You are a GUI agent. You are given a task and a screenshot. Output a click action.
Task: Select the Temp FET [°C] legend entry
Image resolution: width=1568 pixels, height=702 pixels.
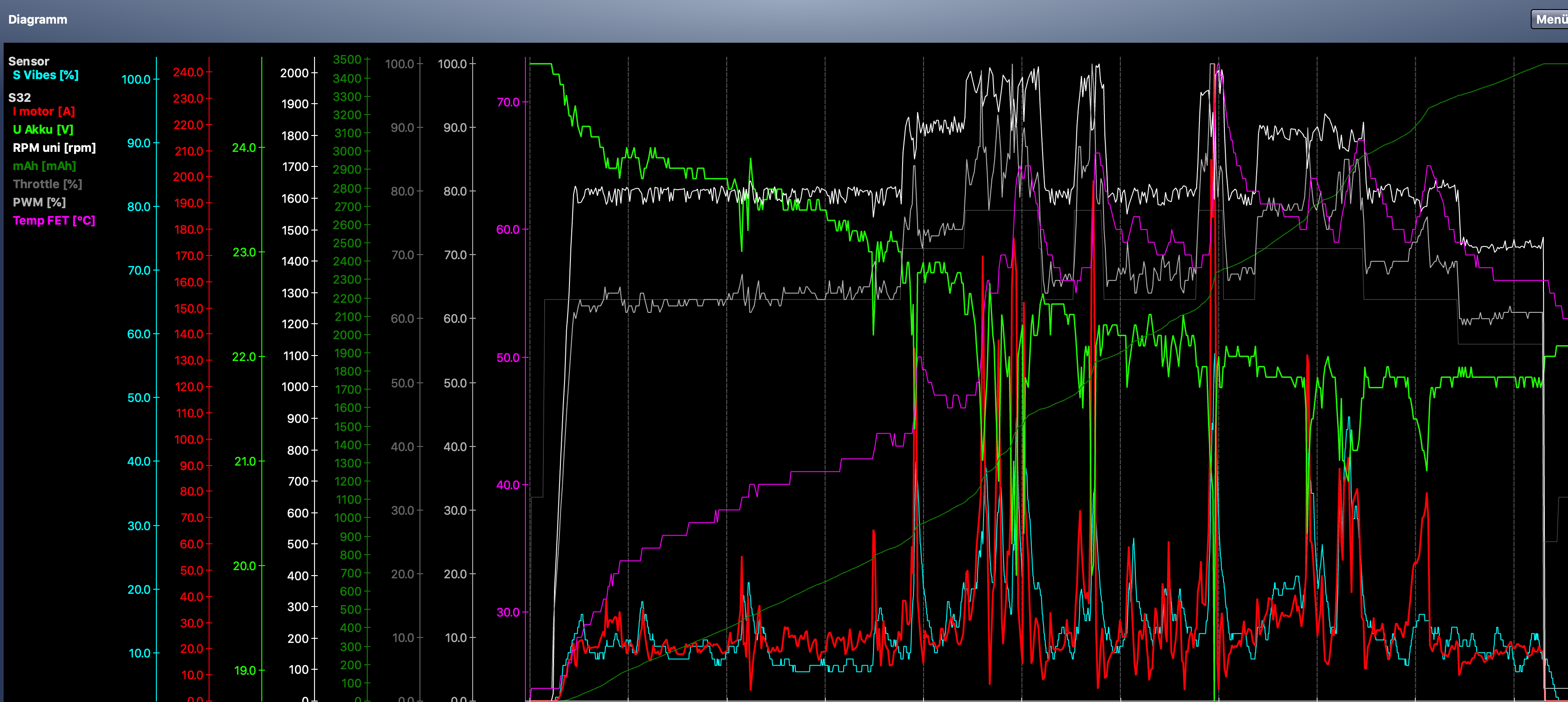(x=54, y=221)
